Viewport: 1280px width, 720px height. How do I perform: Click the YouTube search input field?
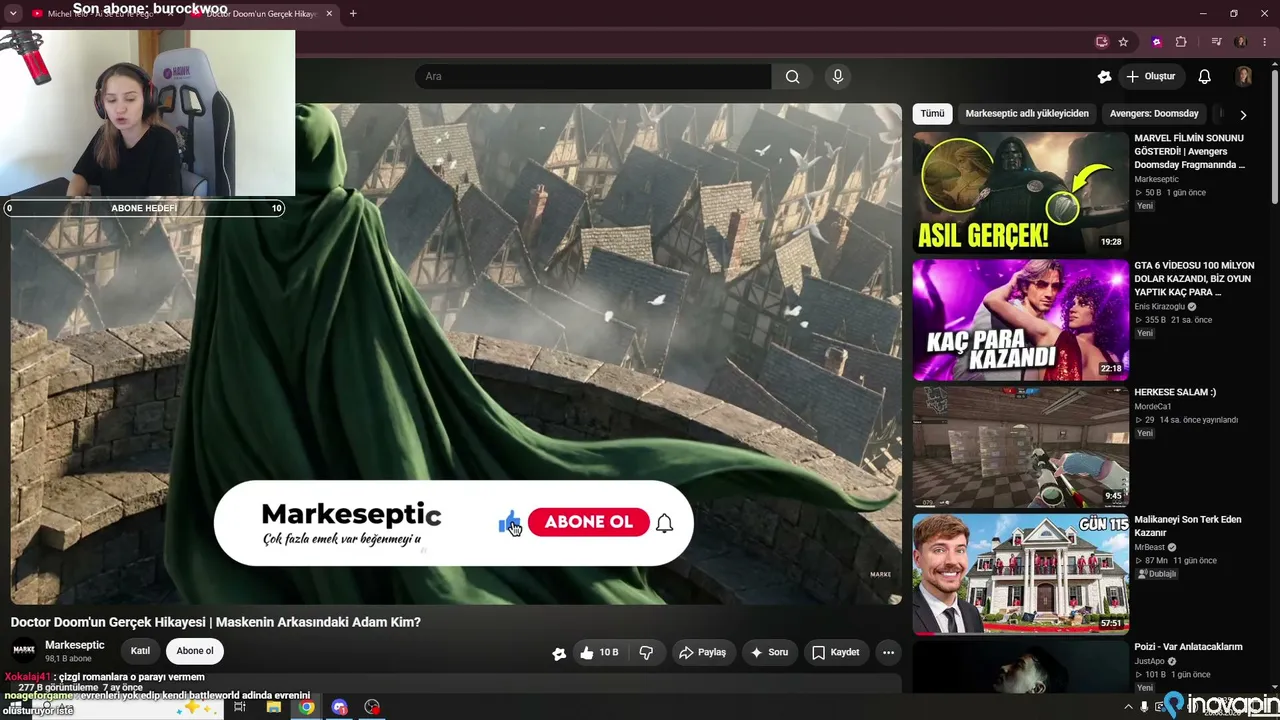pyautogui.click(x=593, y=77)
